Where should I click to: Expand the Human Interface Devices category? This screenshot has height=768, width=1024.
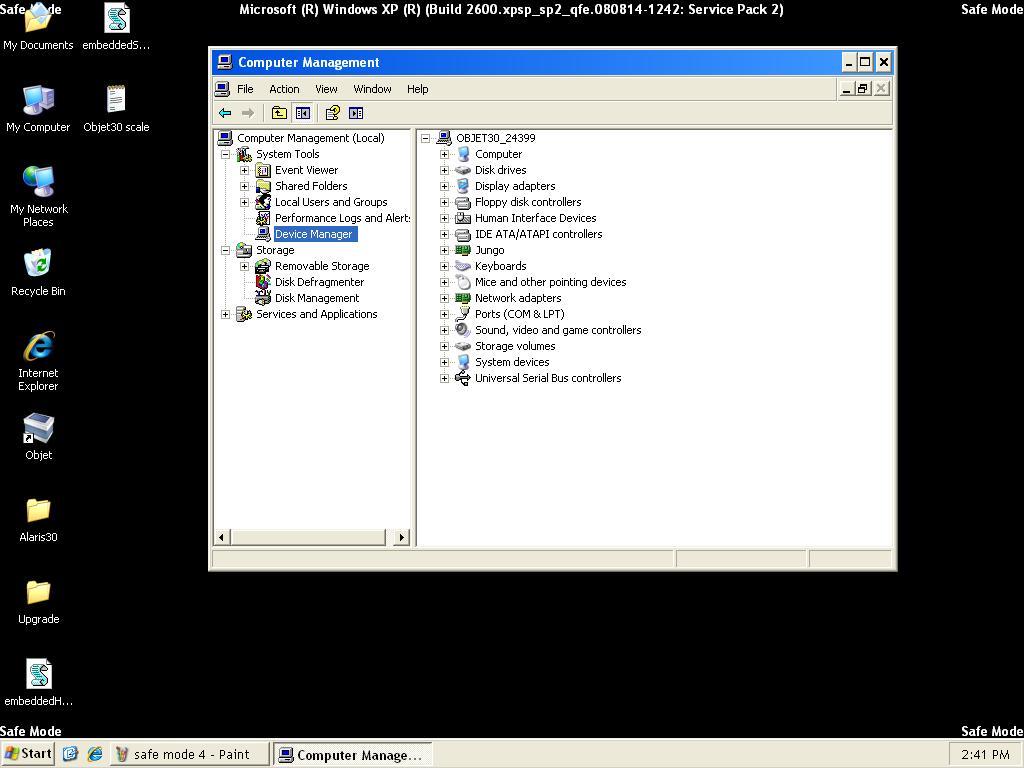[445, 218]
